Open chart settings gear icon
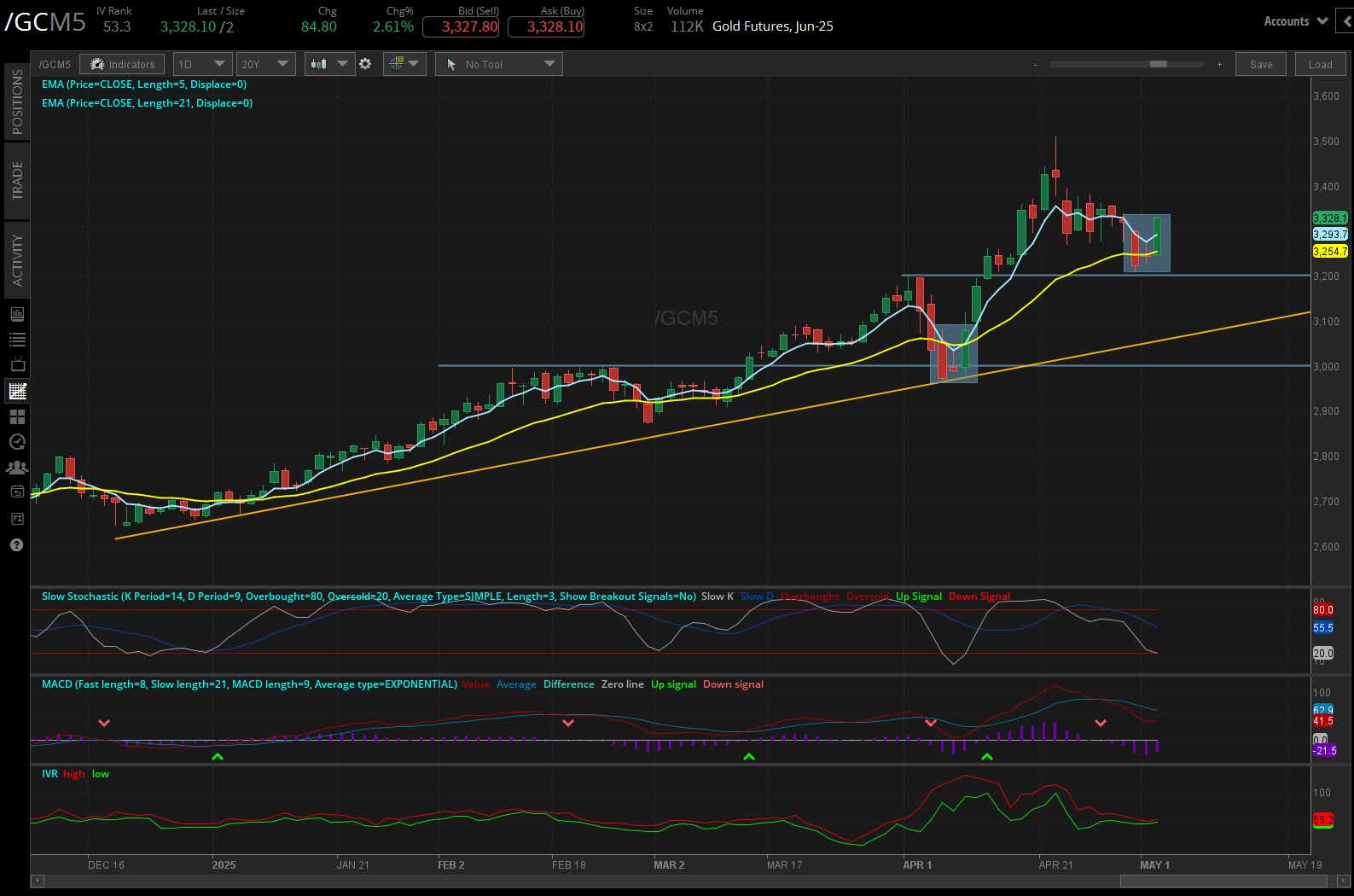Image resolution: width=1354 pixels, height=896 pixels. tap(365, 64)
